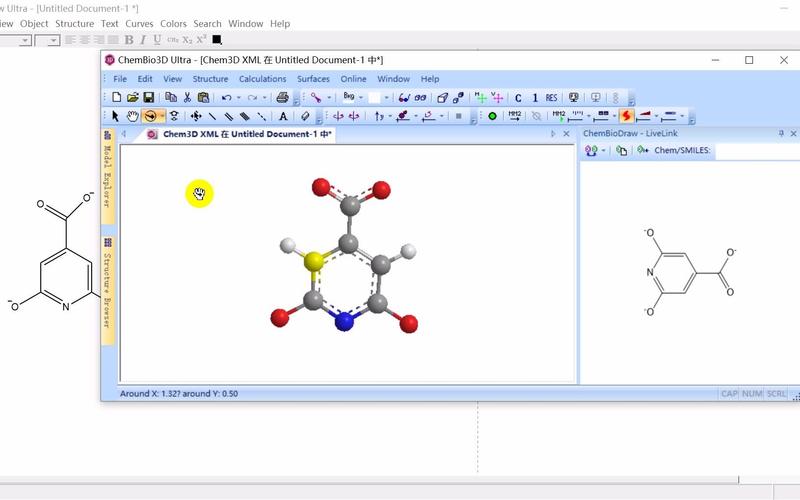Select the trackball Rotate tool
The height and width of the screenshot is (500, 800).
(x=149, y=116)
